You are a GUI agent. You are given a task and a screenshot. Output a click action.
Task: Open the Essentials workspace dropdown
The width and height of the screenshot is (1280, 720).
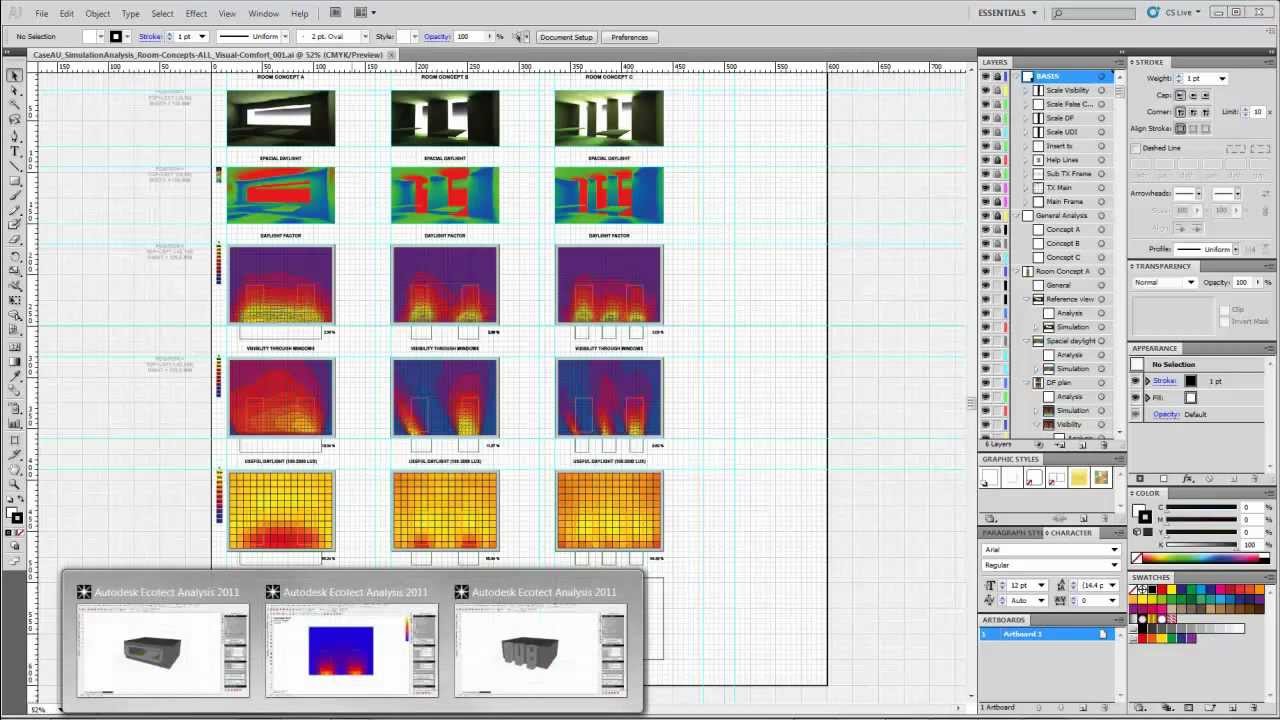1007,13
